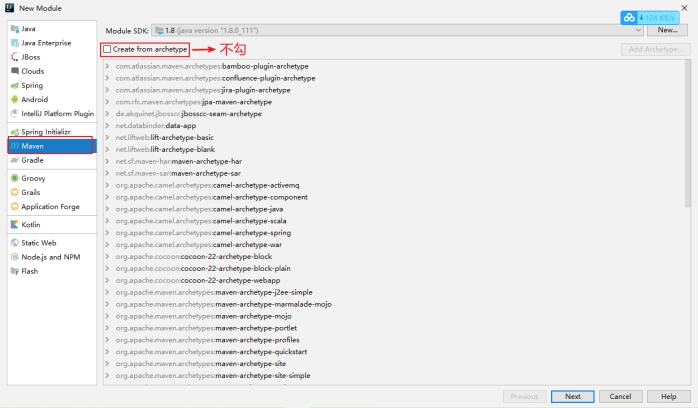Screen dimensions: 698x408
Task: Select the Spring icon in sidebar
Action: pyautogui.click(x=14, y=85)
